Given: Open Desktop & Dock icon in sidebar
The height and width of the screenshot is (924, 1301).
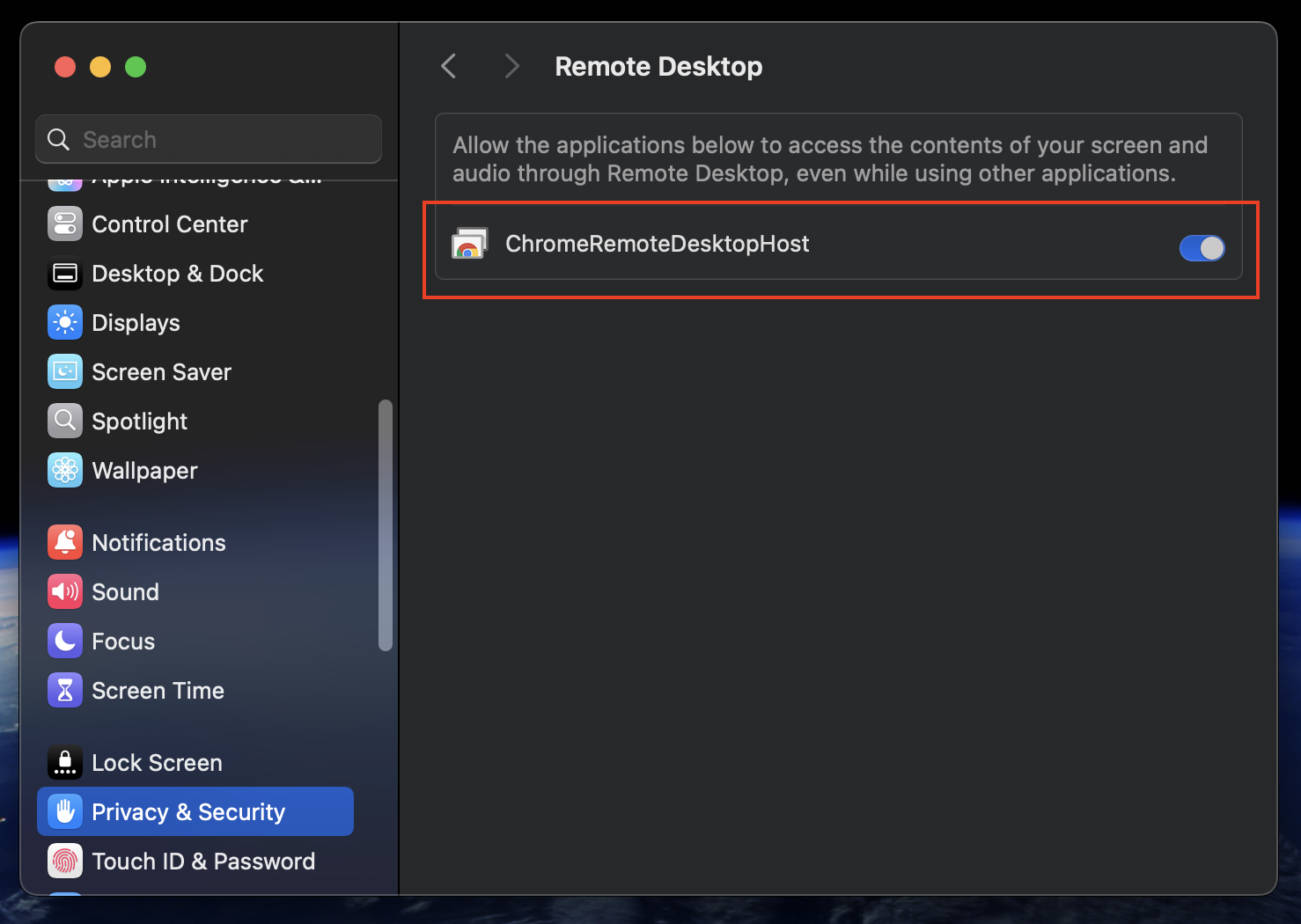Looking at the screenshot, I should pyautogui.click(x=65, y=274).
